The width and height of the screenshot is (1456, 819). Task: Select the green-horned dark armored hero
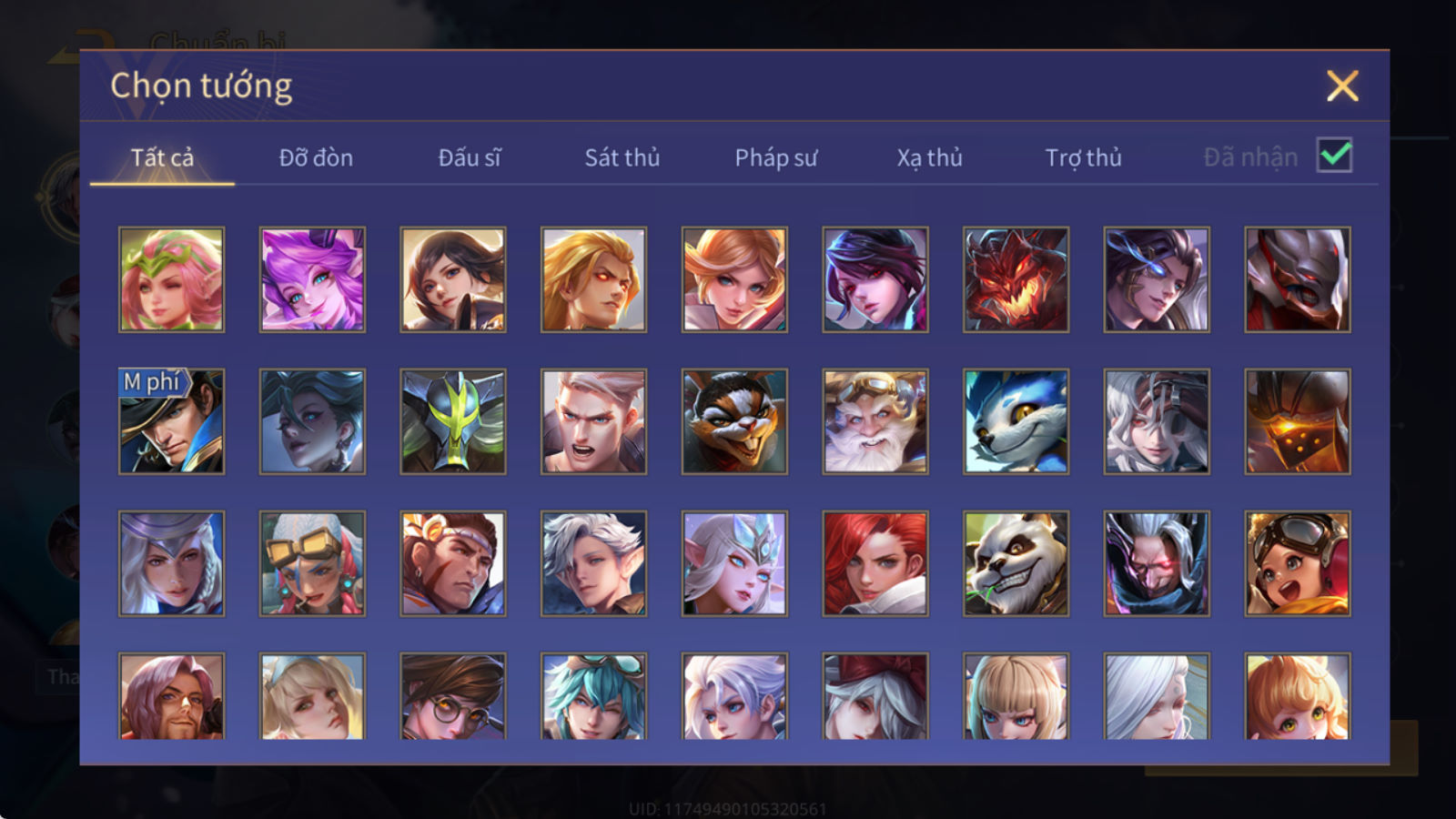pos(452,421)
